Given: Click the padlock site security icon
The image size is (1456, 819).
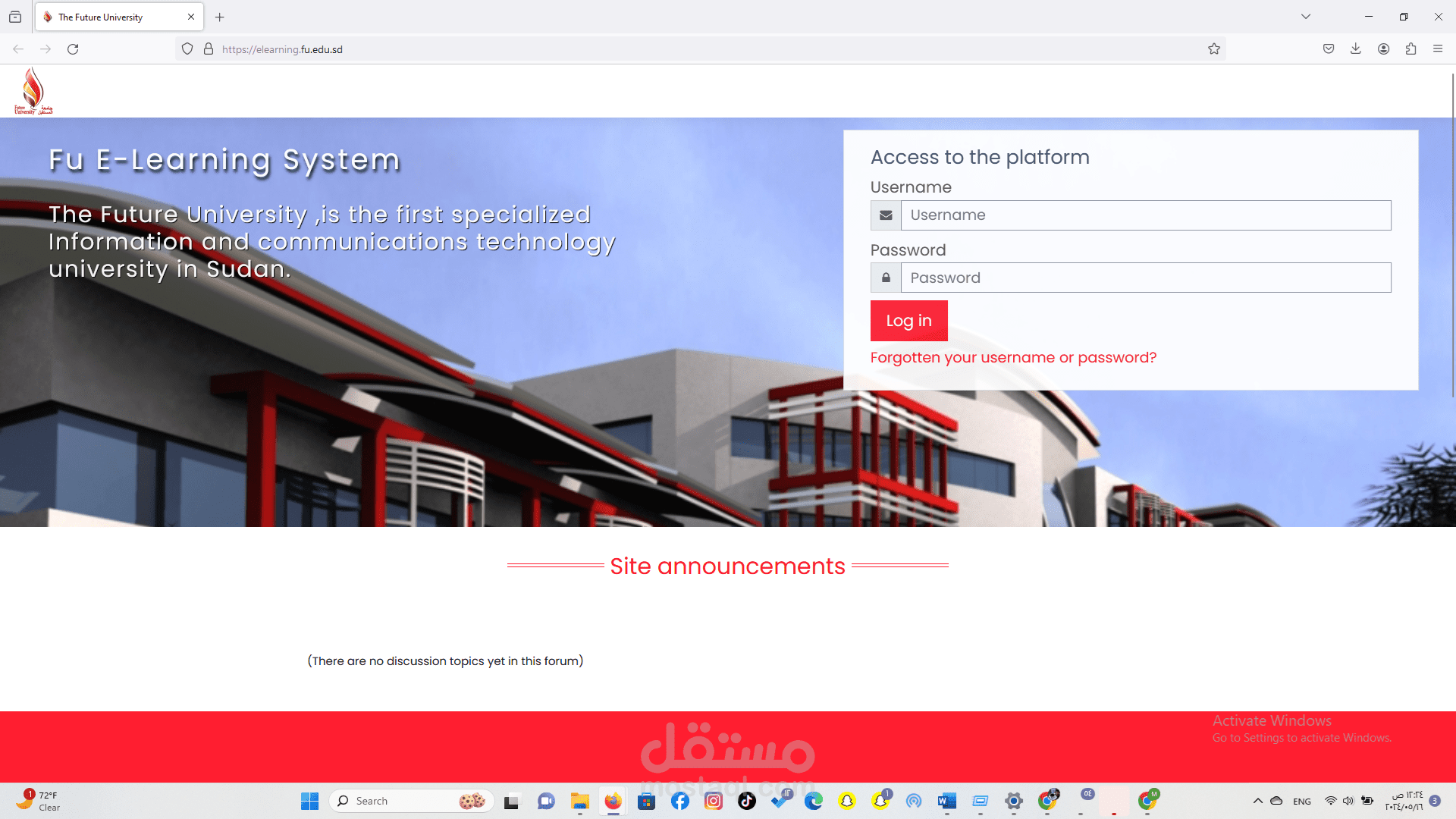Looking at the screenshot, I should 209,49.
